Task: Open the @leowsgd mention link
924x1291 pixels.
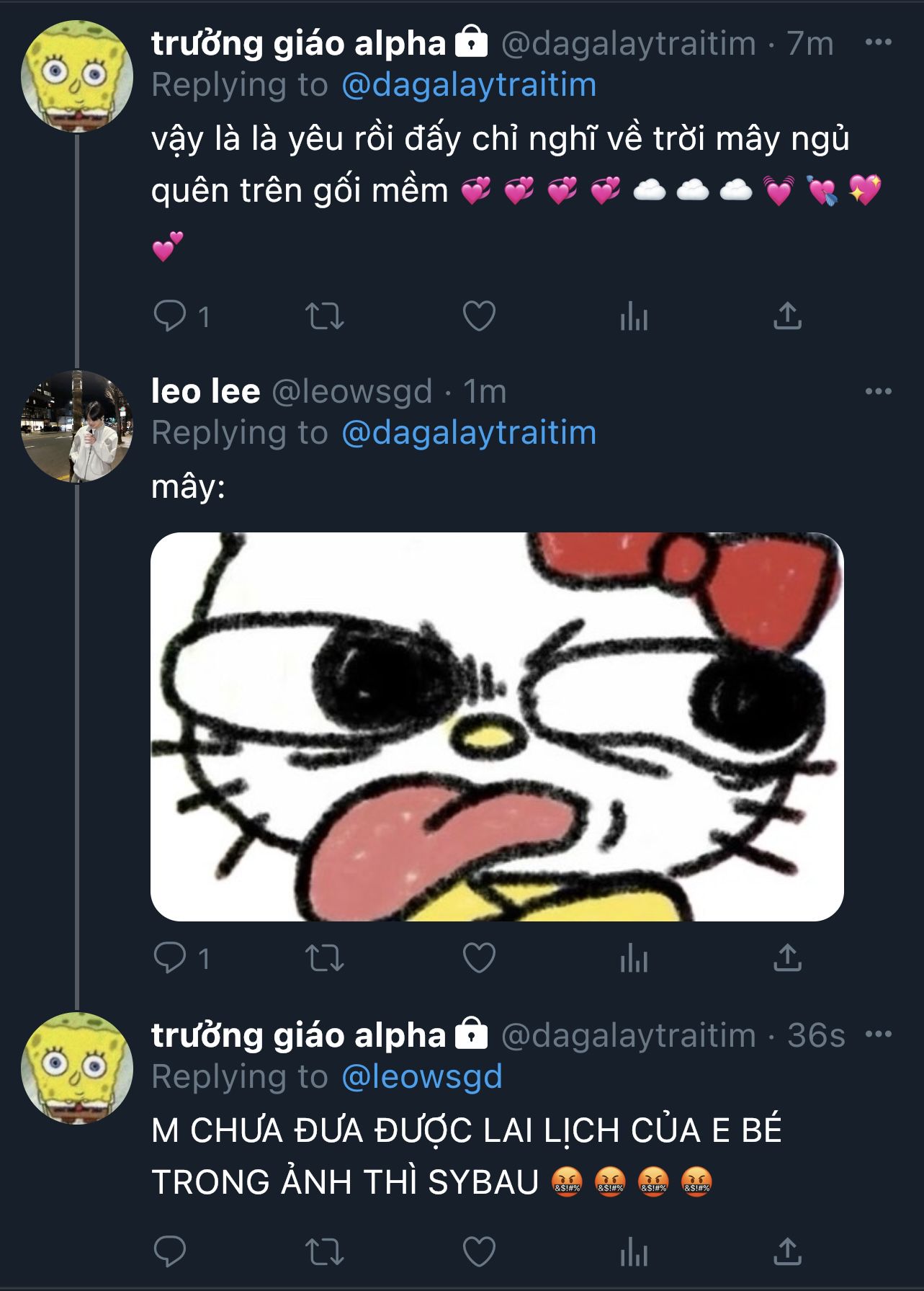Action: click(421, 1077)
